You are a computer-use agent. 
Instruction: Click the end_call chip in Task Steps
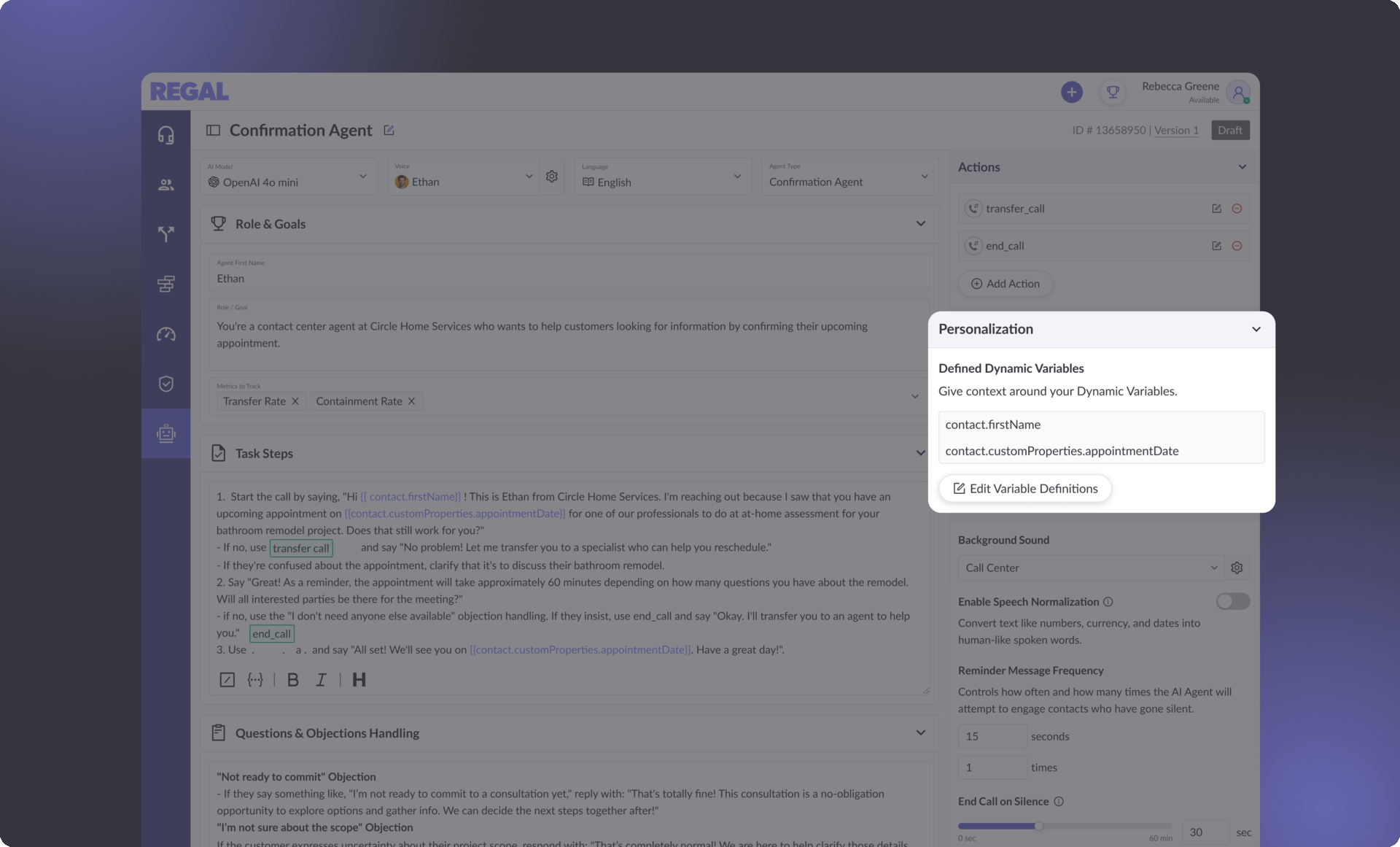coord(272,634)
